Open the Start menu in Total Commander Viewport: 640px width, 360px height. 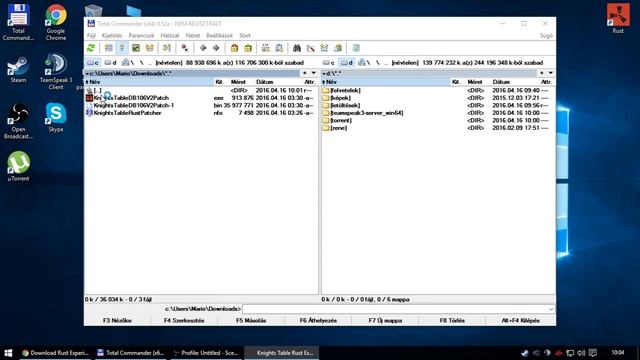click(x=245, y=36)
